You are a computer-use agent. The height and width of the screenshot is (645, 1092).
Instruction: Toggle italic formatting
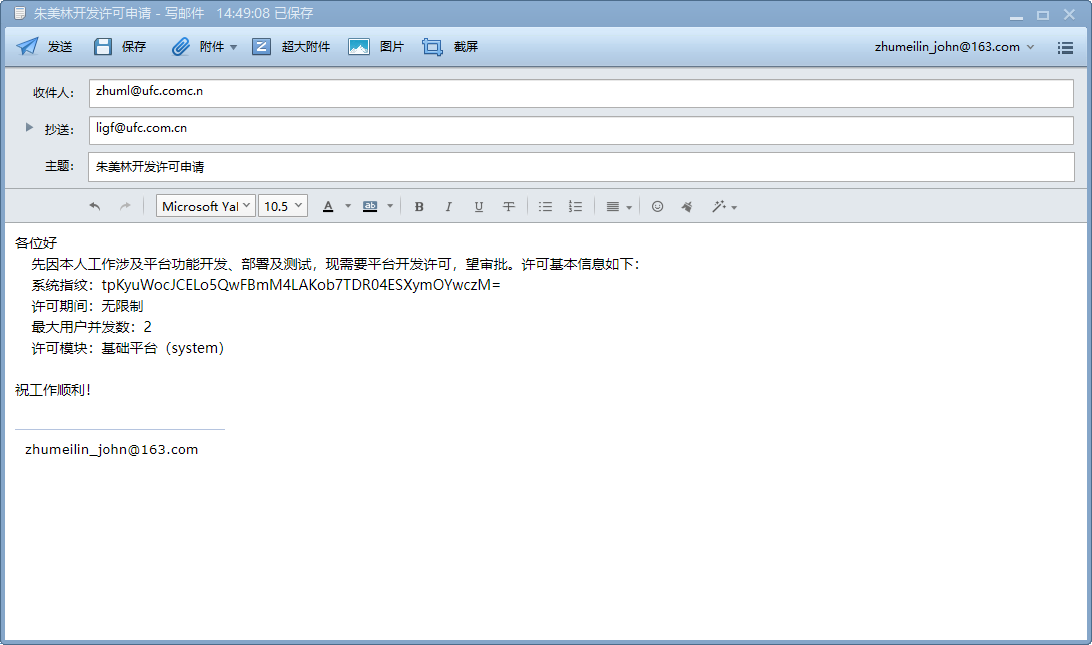[448, 206]
